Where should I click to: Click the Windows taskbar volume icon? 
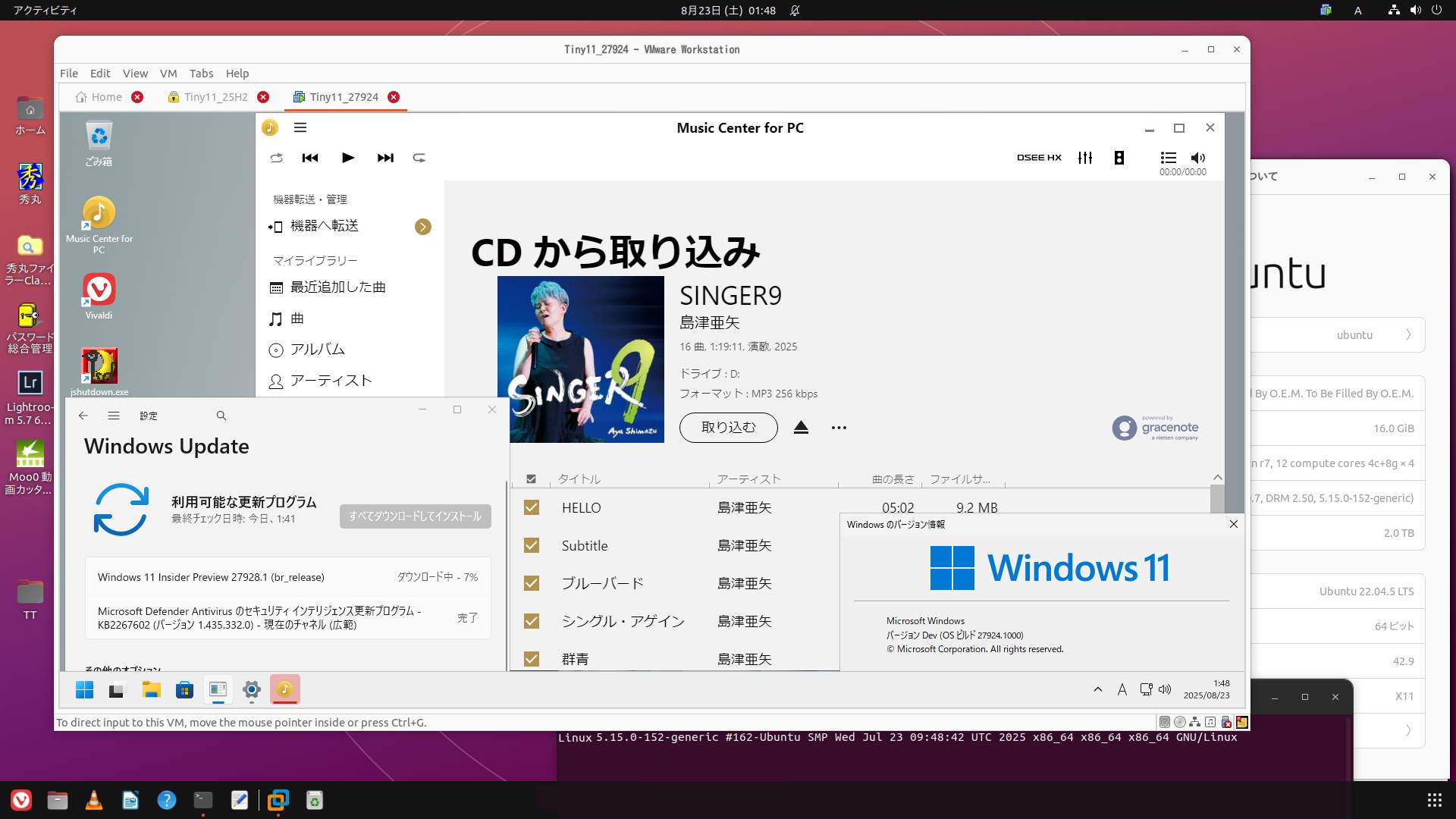[x=1165, y=689]
